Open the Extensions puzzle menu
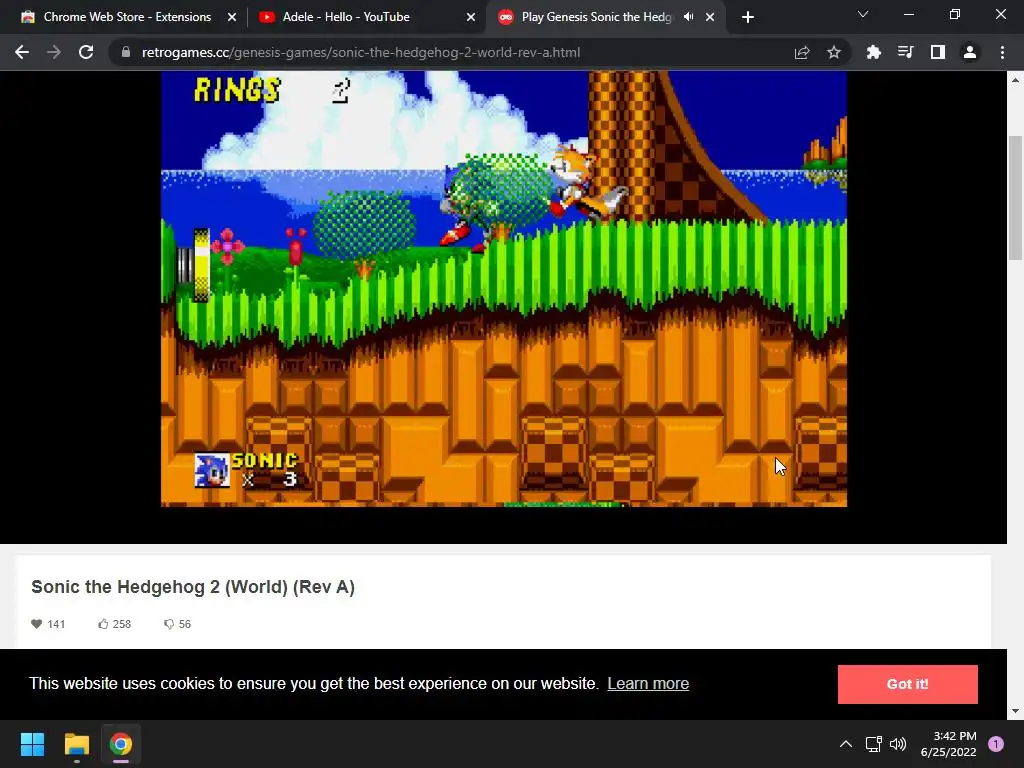 point(873,52)
